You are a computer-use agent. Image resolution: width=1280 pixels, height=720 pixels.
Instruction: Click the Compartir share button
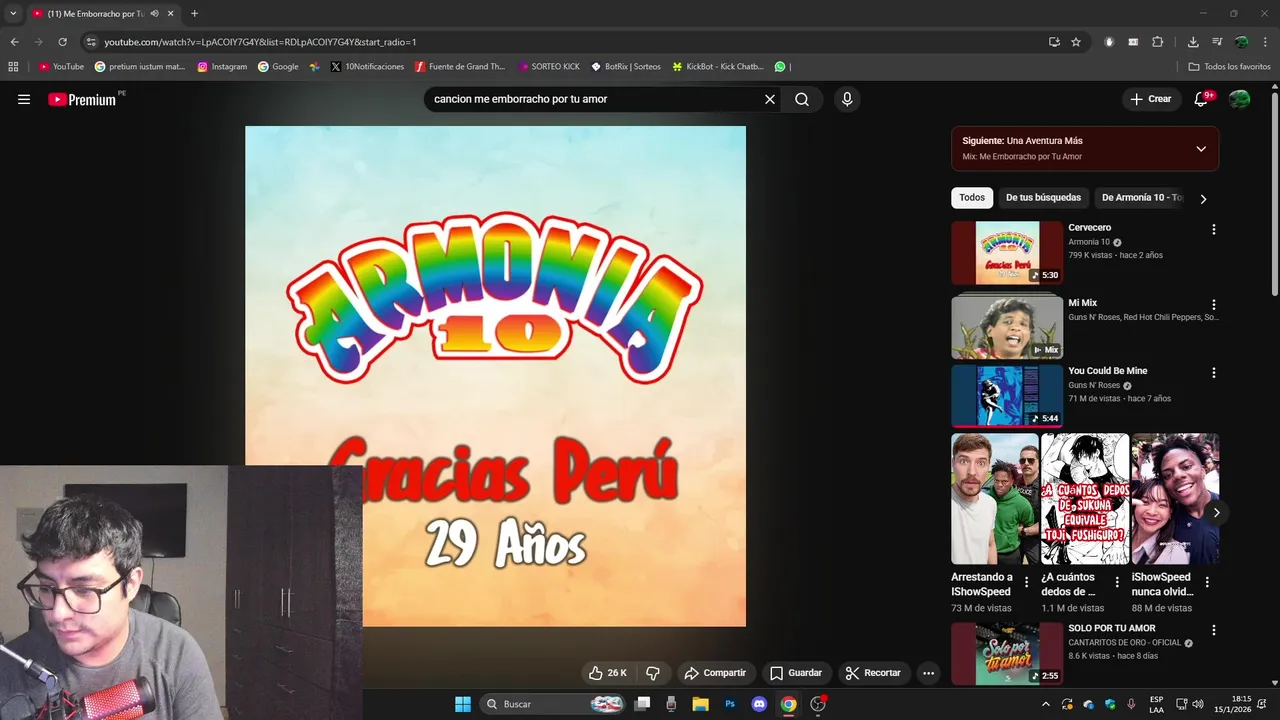click(716, 673)
